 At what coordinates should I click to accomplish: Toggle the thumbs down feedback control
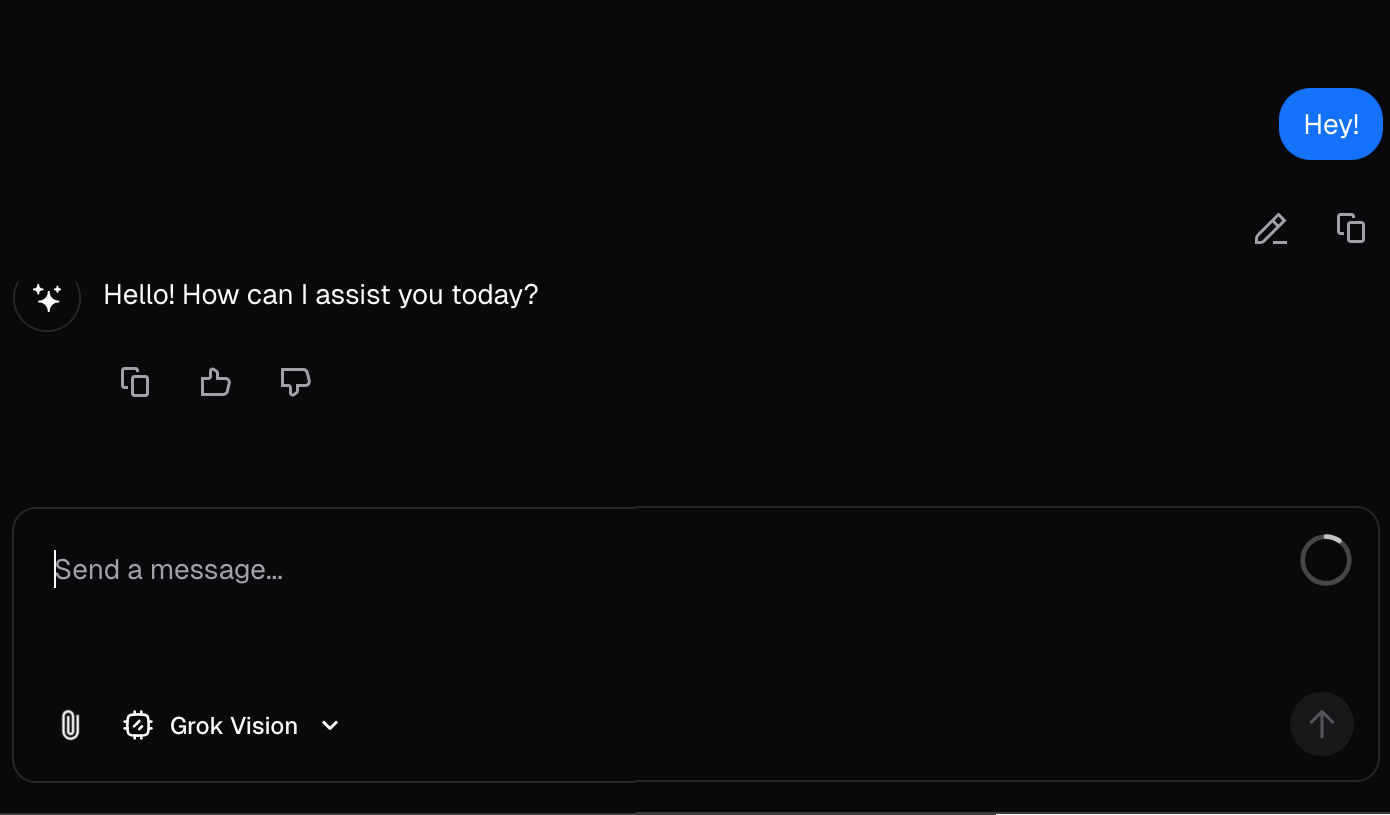[295, 381]
